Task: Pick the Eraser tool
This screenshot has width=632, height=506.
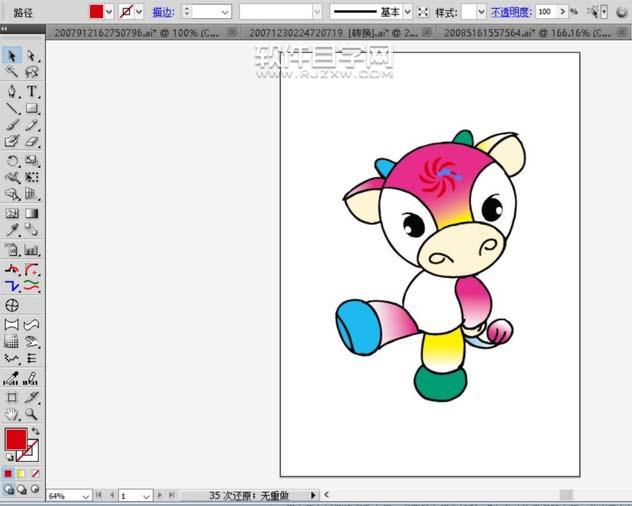Action: [32, 142]
